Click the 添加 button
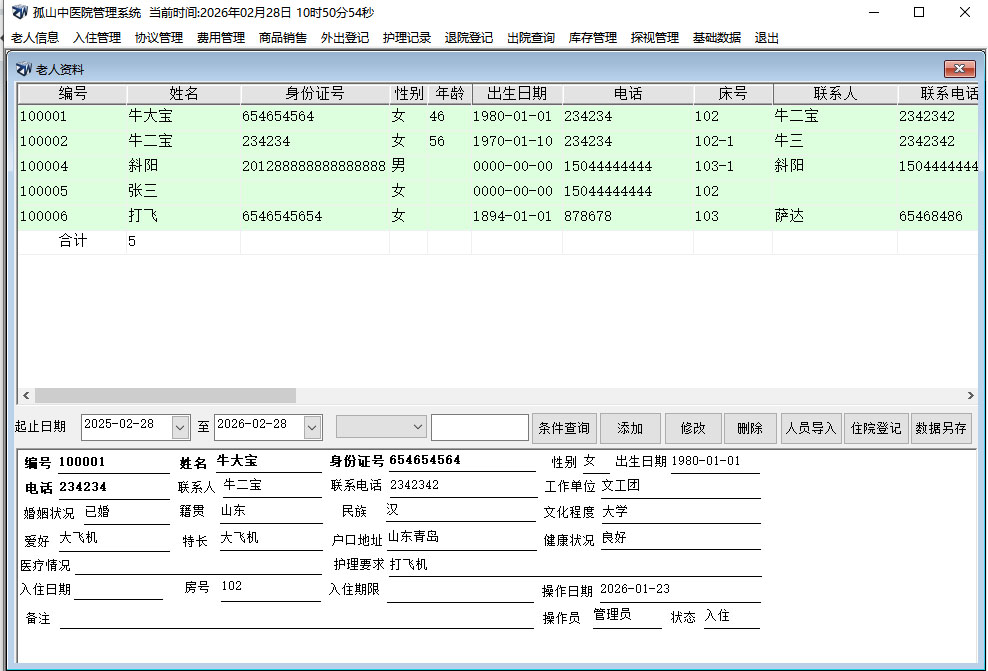Viewport: 988px width, 671px height. pos(630,428)
